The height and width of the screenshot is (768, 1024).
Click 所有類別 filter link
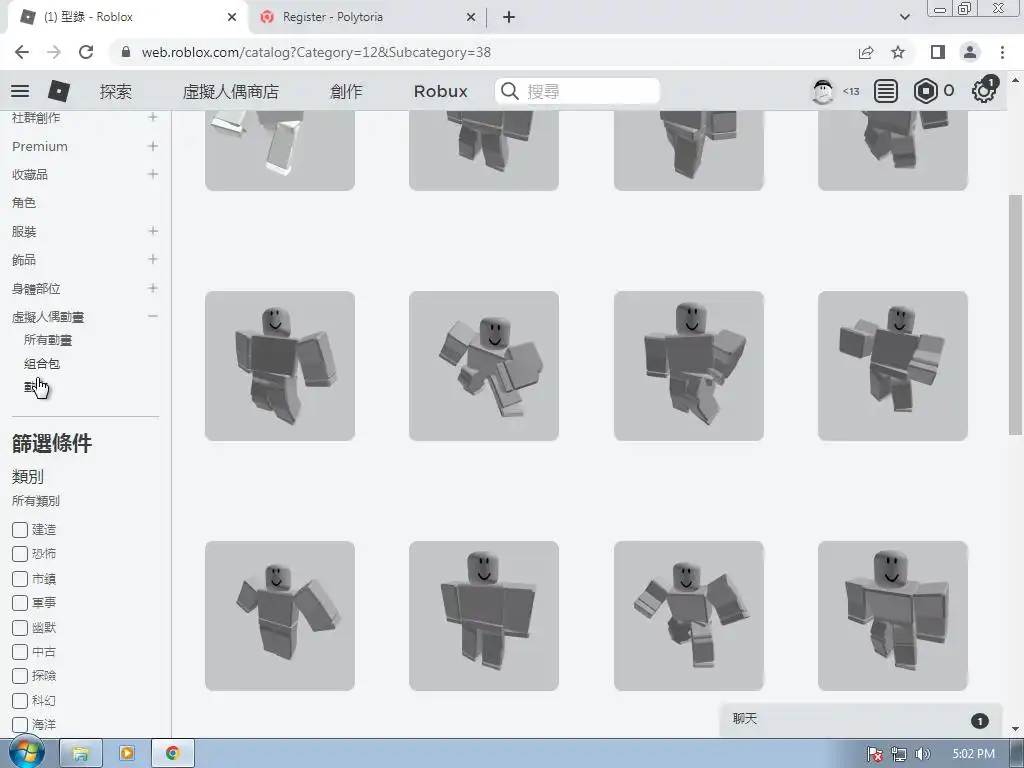pos(36,501)
